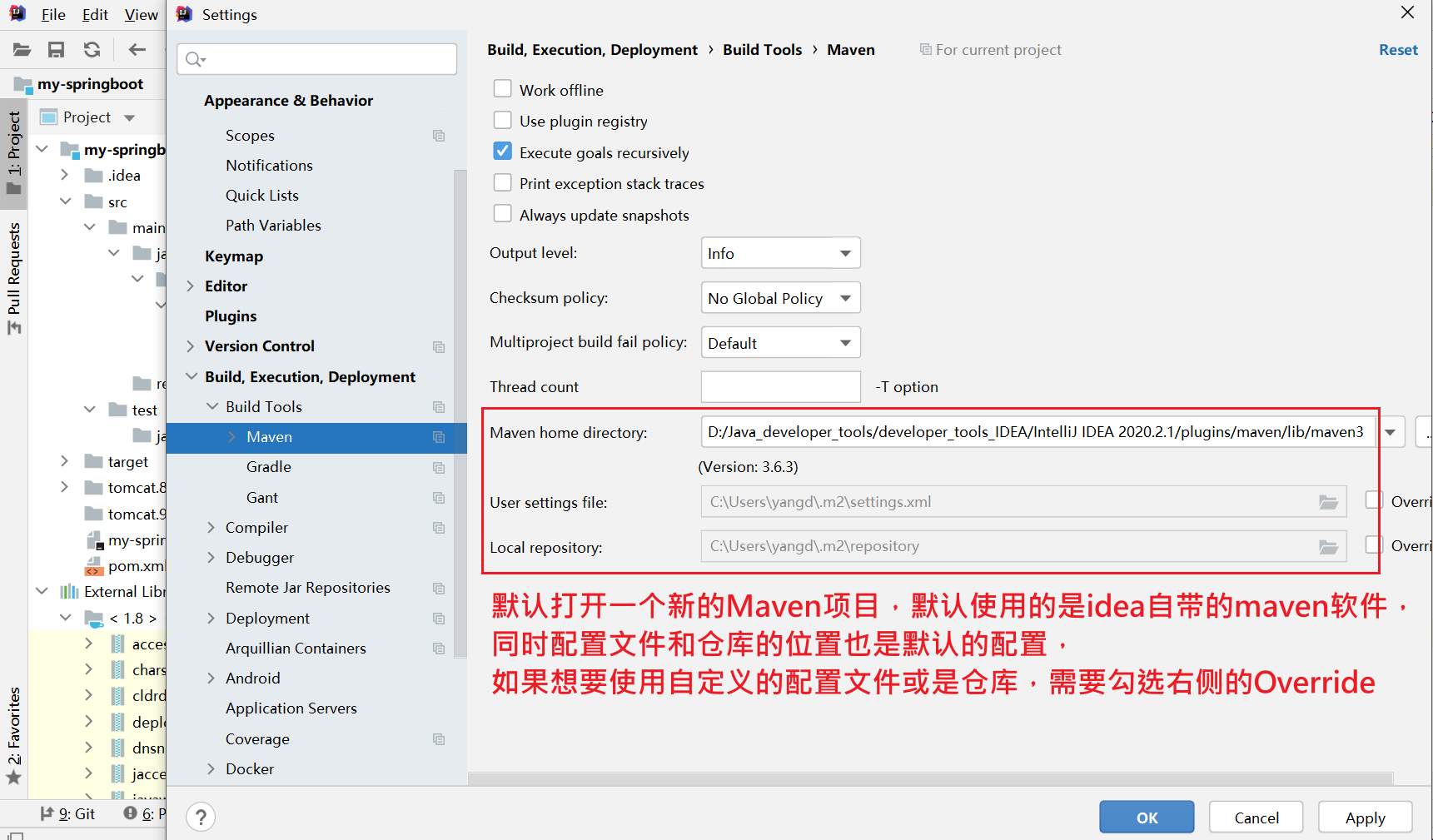The image size is (1433, 840).
Task: Select Plugins settings category
Action: click(231, 316)
